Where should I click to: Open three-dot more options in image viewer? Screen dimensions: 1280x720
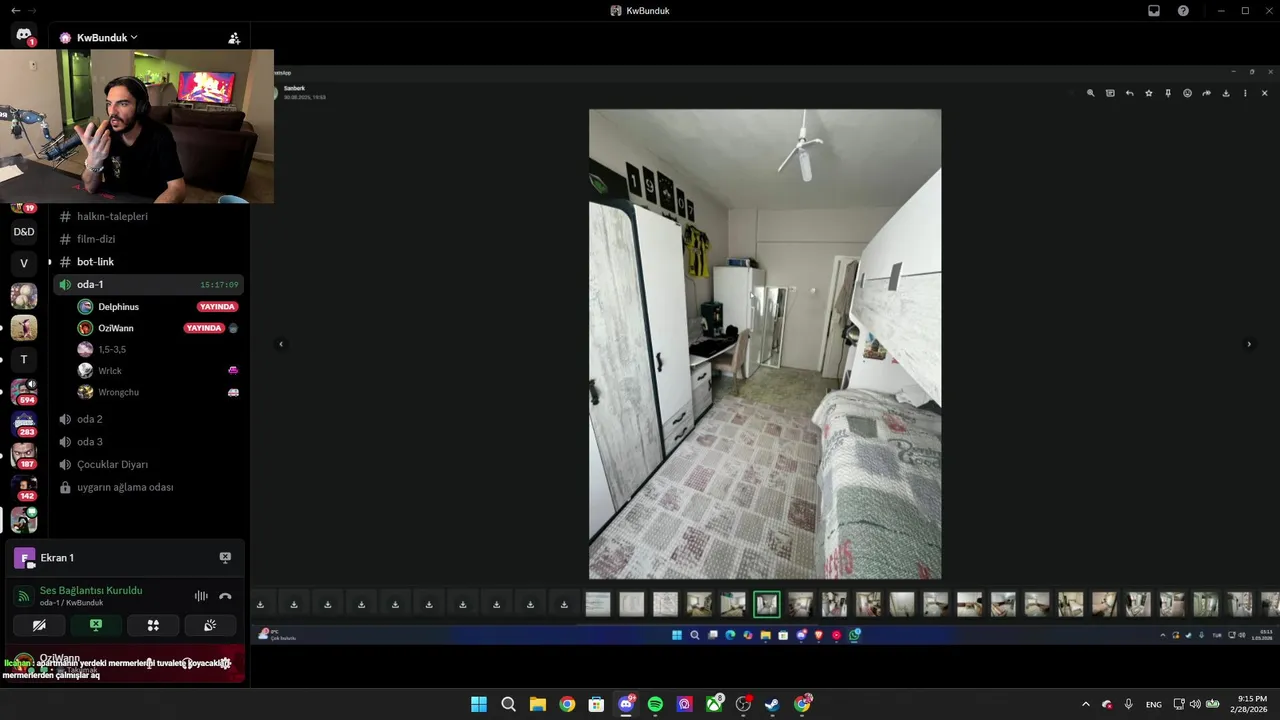coord(1245,93)
